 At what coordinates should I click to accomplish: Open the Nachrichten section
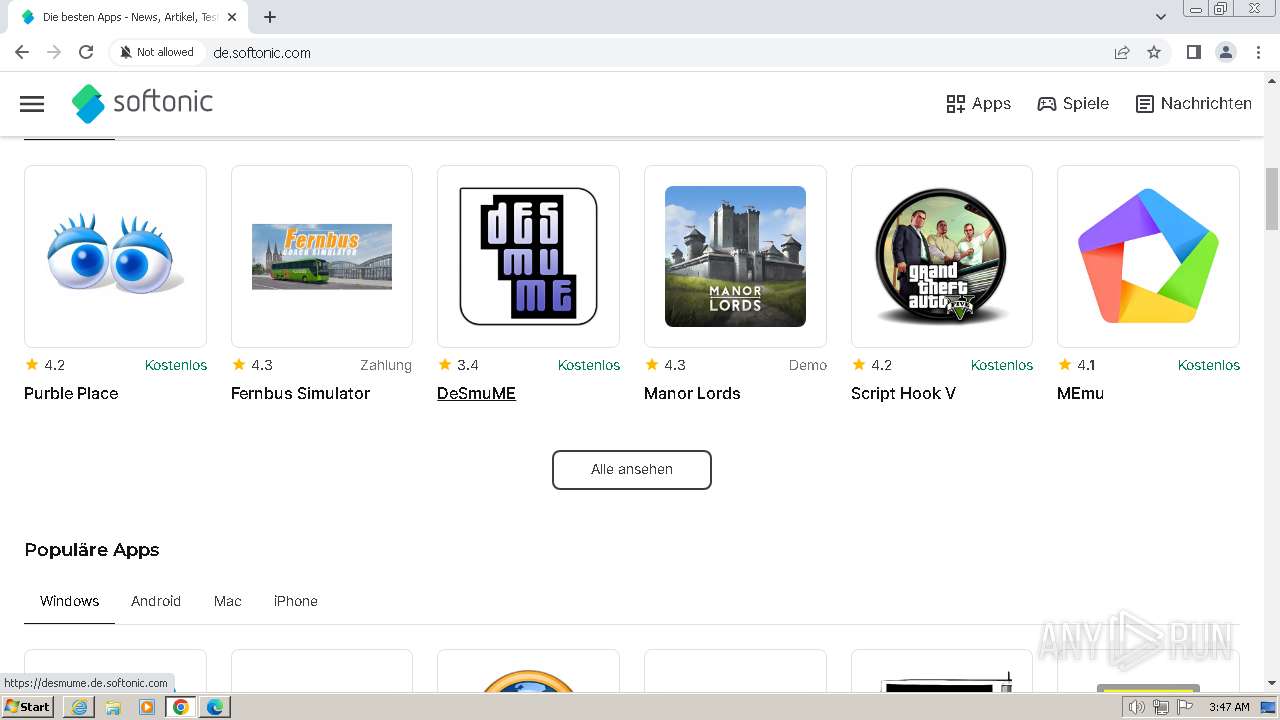pos(1193,104)
